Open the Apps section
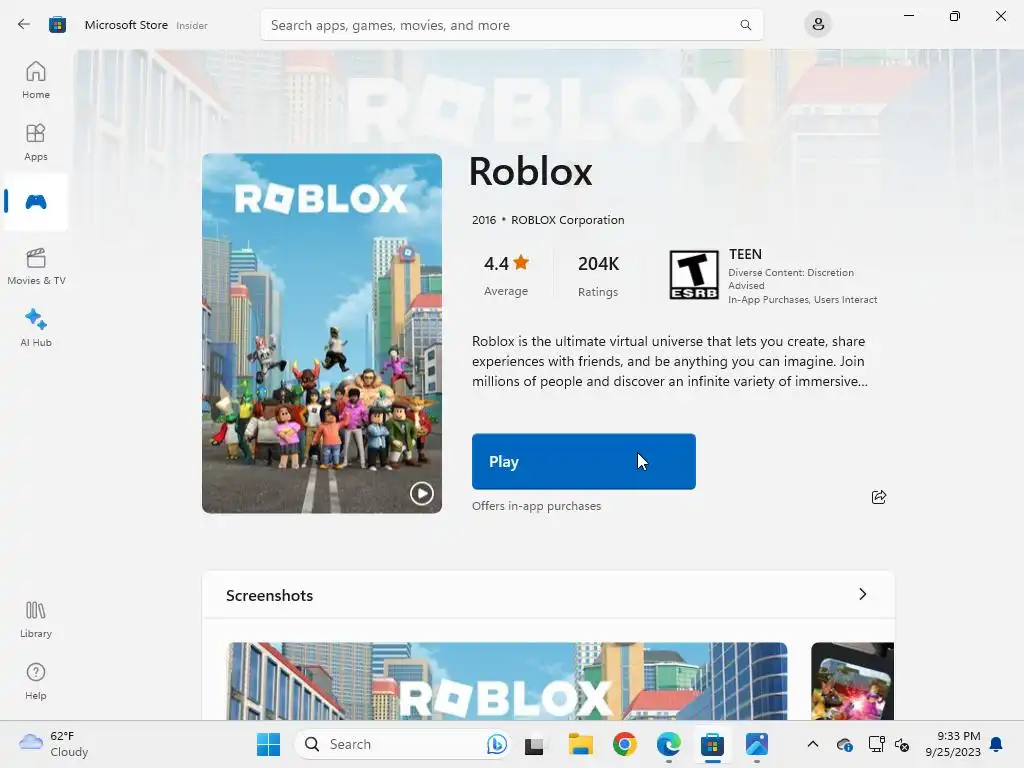Screen dimensions: 1024x768 click(36, 142)
